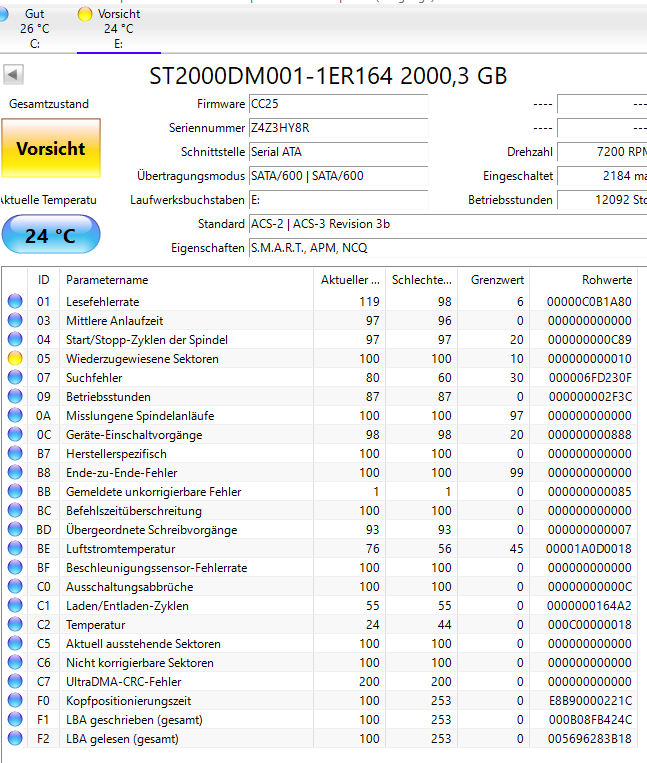The image size is (647, 763).
Task: Click the Rohwerte column header
Action: tap(584, 280)
